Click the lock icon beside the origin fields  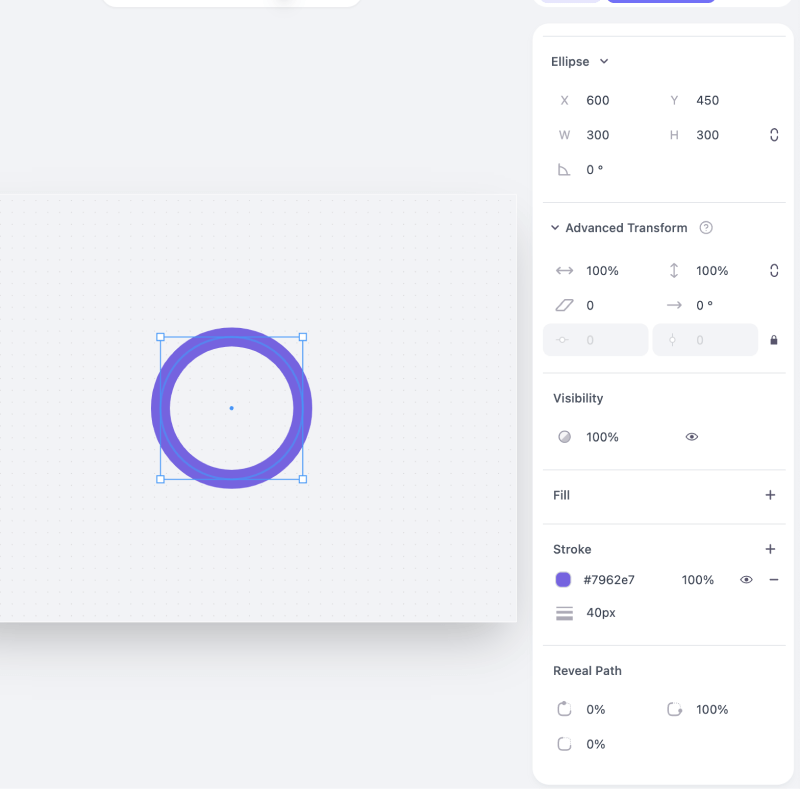coord(774,340)
